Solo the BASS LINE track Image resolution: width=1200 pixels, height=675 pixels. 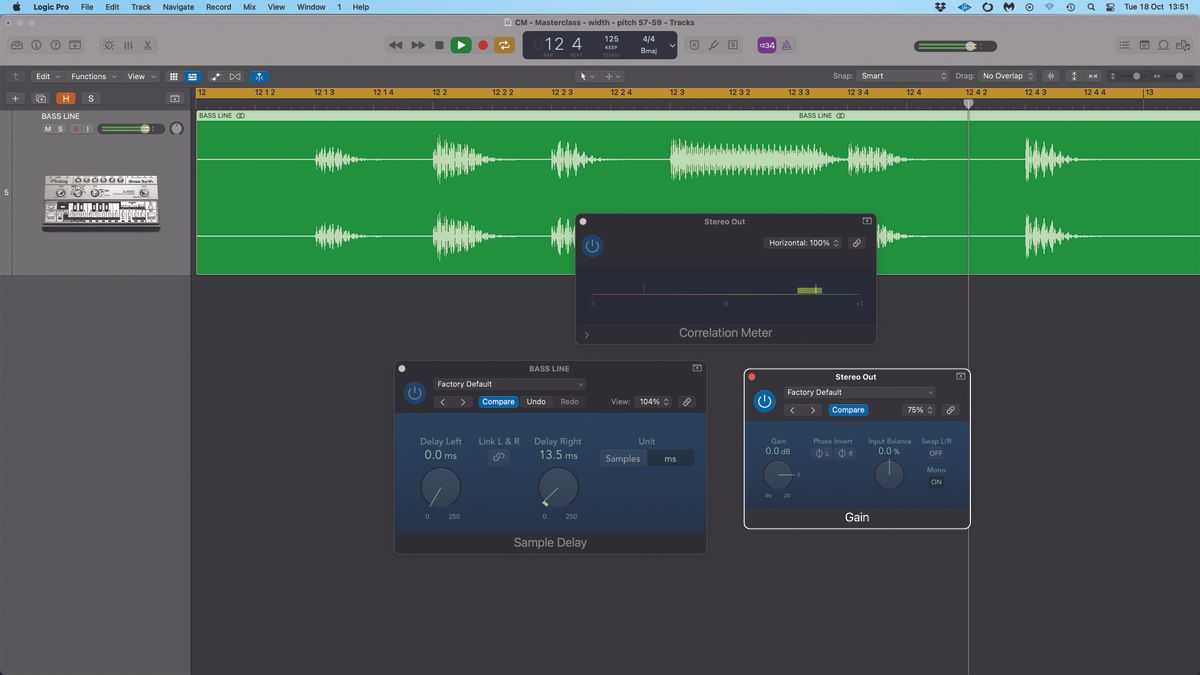coord(59,128)
